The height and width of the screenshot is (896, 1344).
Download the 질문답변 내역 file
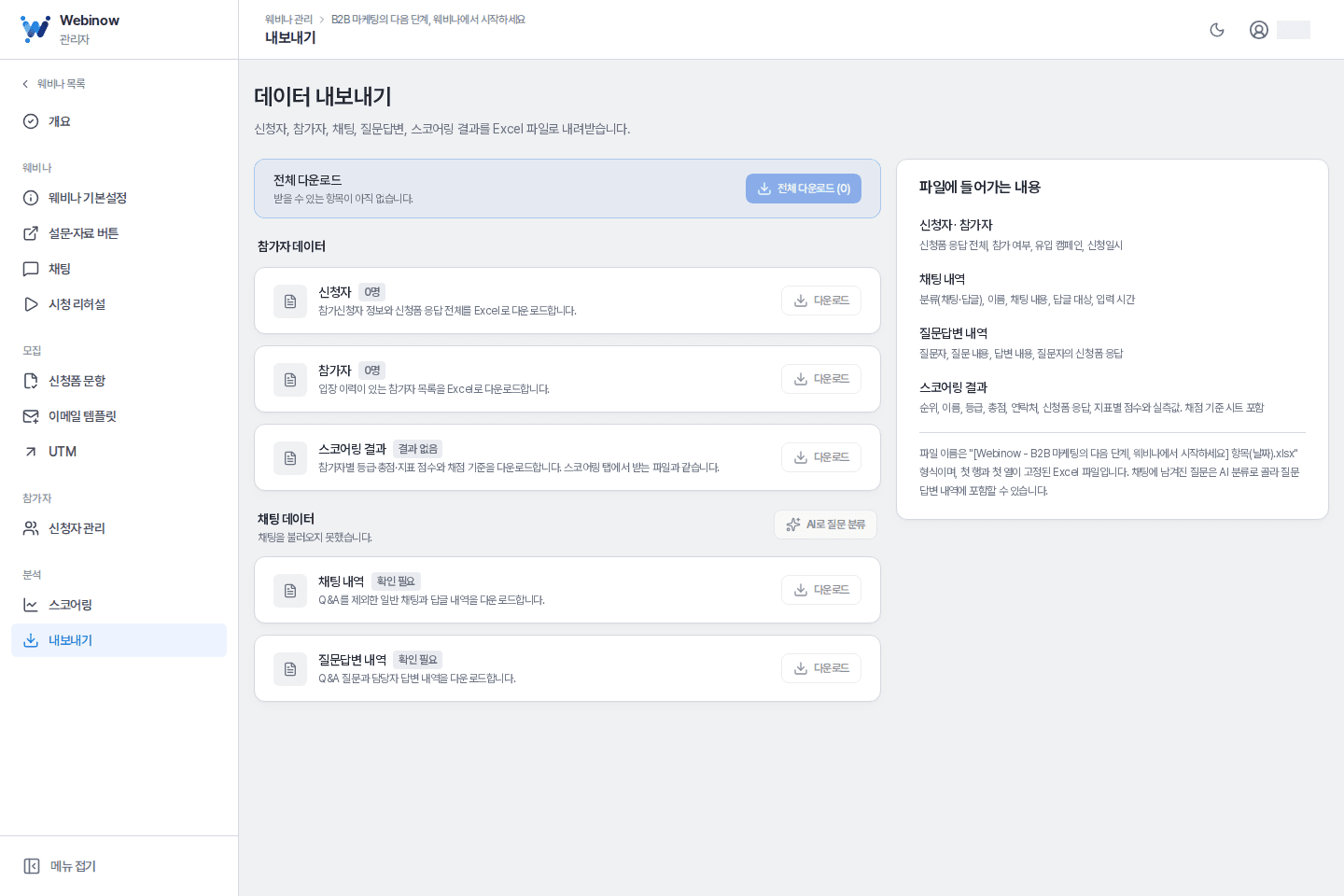point(821,668)
